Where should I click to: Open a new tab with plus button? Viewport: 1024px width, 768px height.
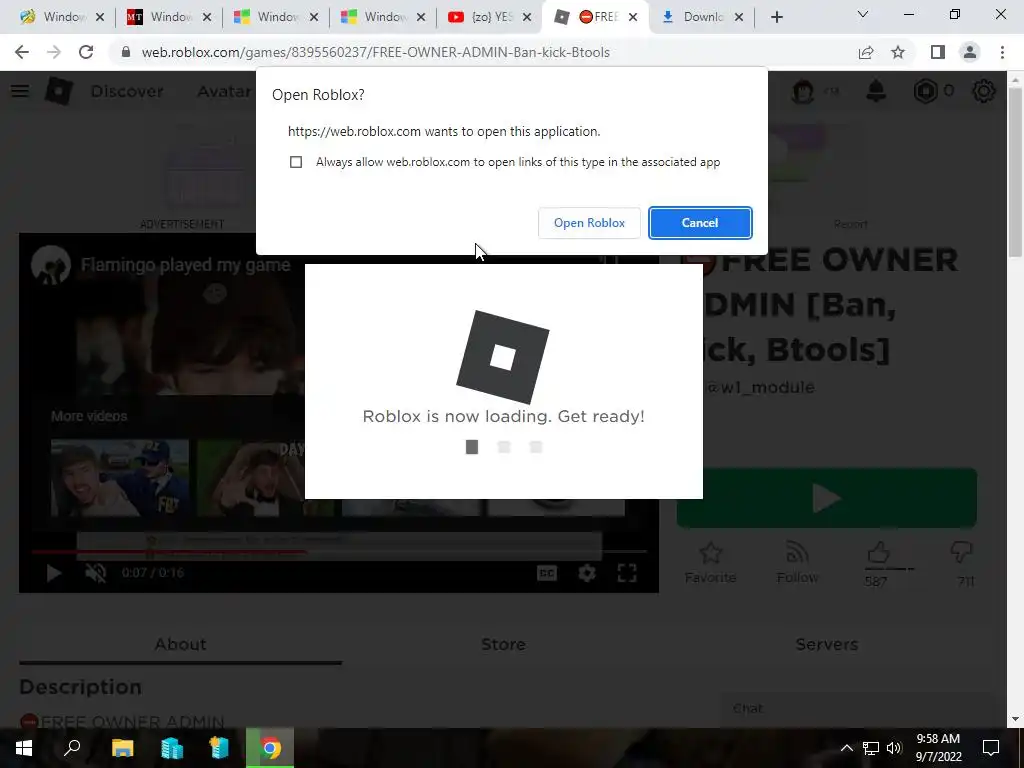[x=776, y=17]
